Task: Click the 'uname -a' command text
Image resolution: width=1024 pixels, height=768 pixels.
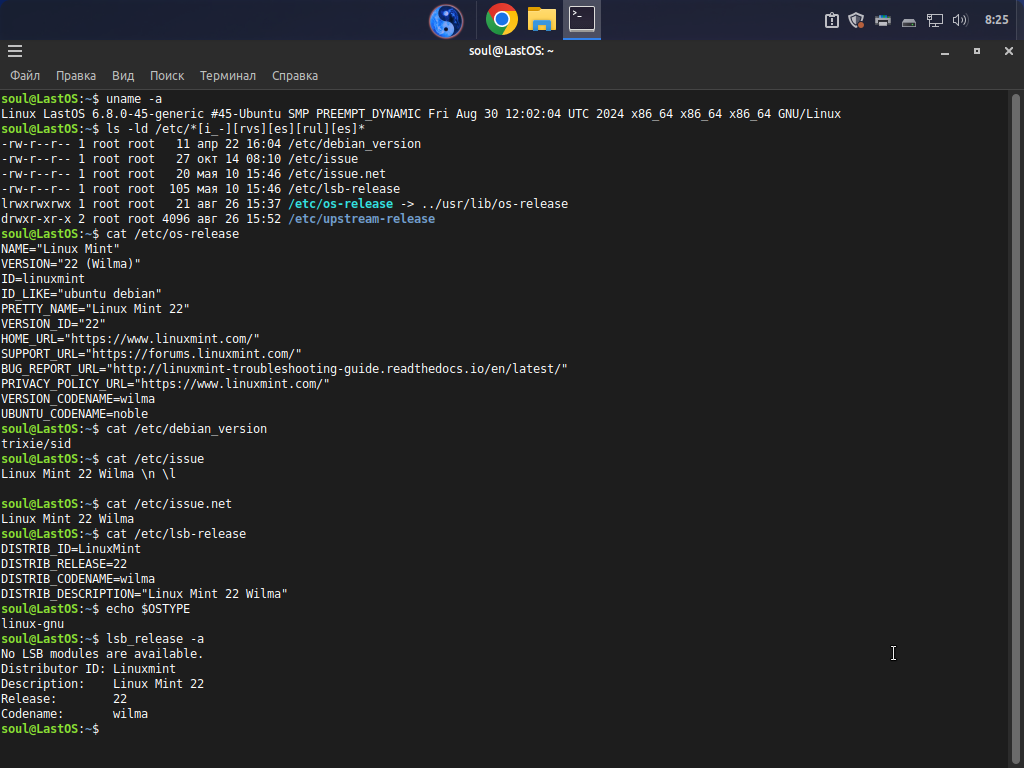Action: tap(134, 99)
